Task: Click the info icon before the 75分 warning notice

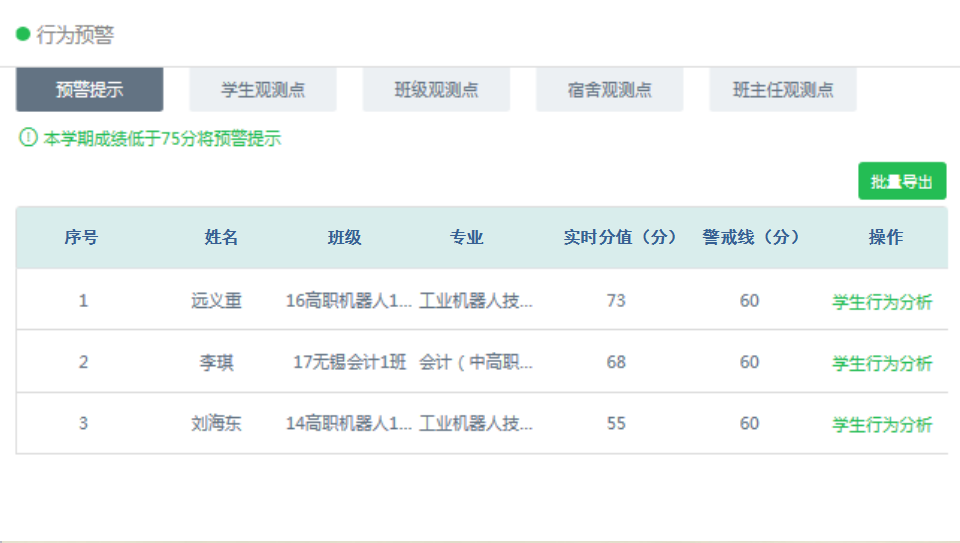Action: tap(28, 138)
